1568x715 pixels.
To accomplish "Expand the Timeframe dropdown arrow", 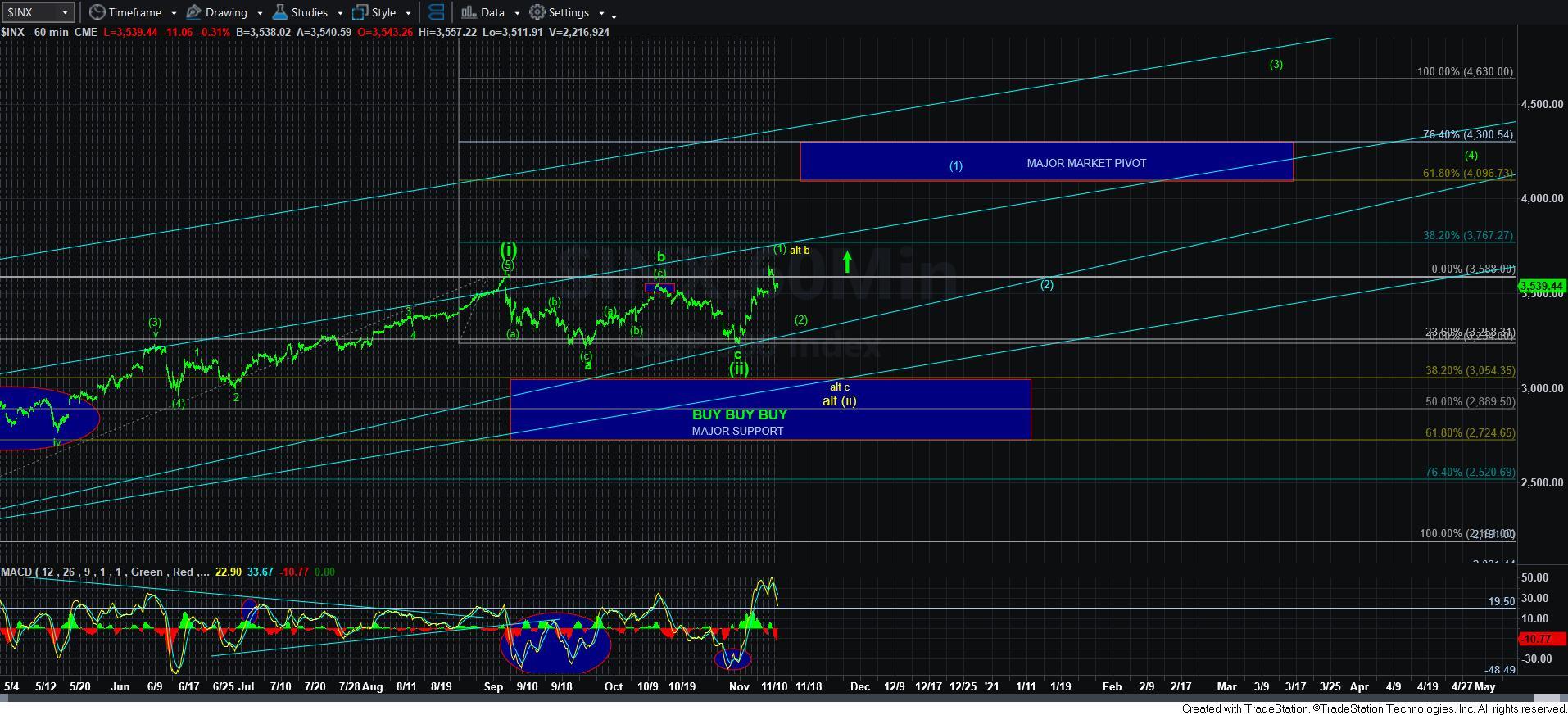I will click(x=174, y=13).
